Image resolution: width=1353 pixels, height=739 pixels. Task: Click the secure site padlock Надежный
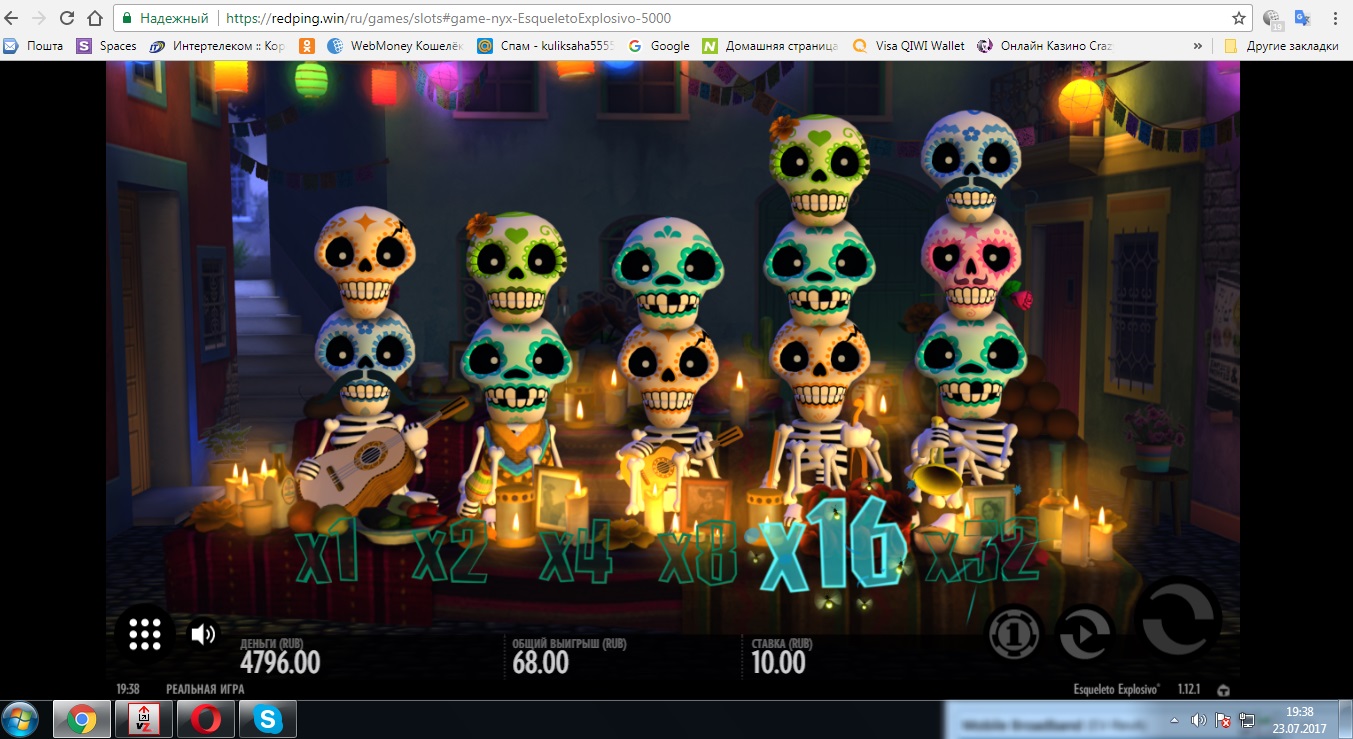point(165,18)
